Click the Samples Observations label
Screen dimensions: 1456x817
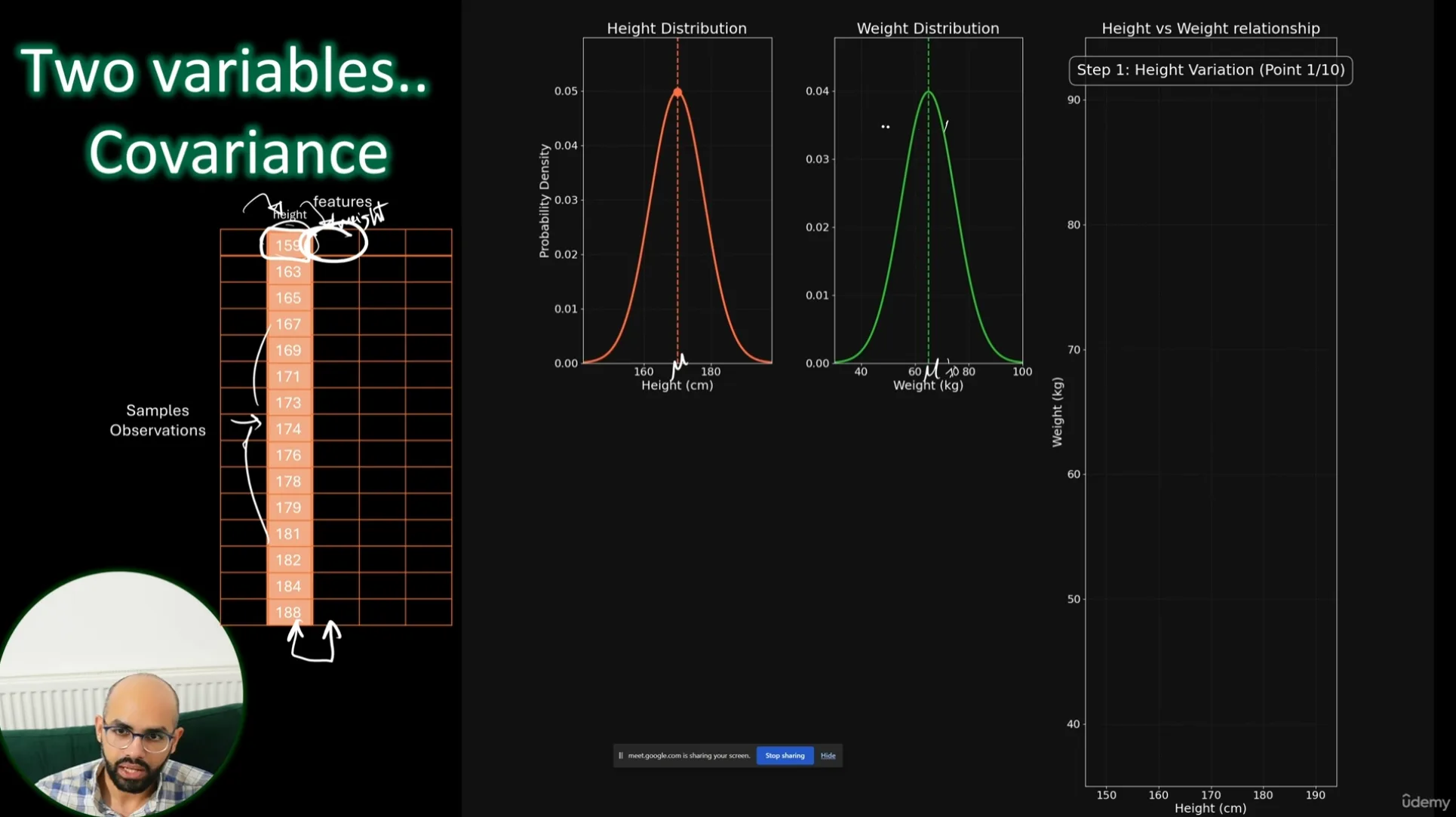pos(157,420)
